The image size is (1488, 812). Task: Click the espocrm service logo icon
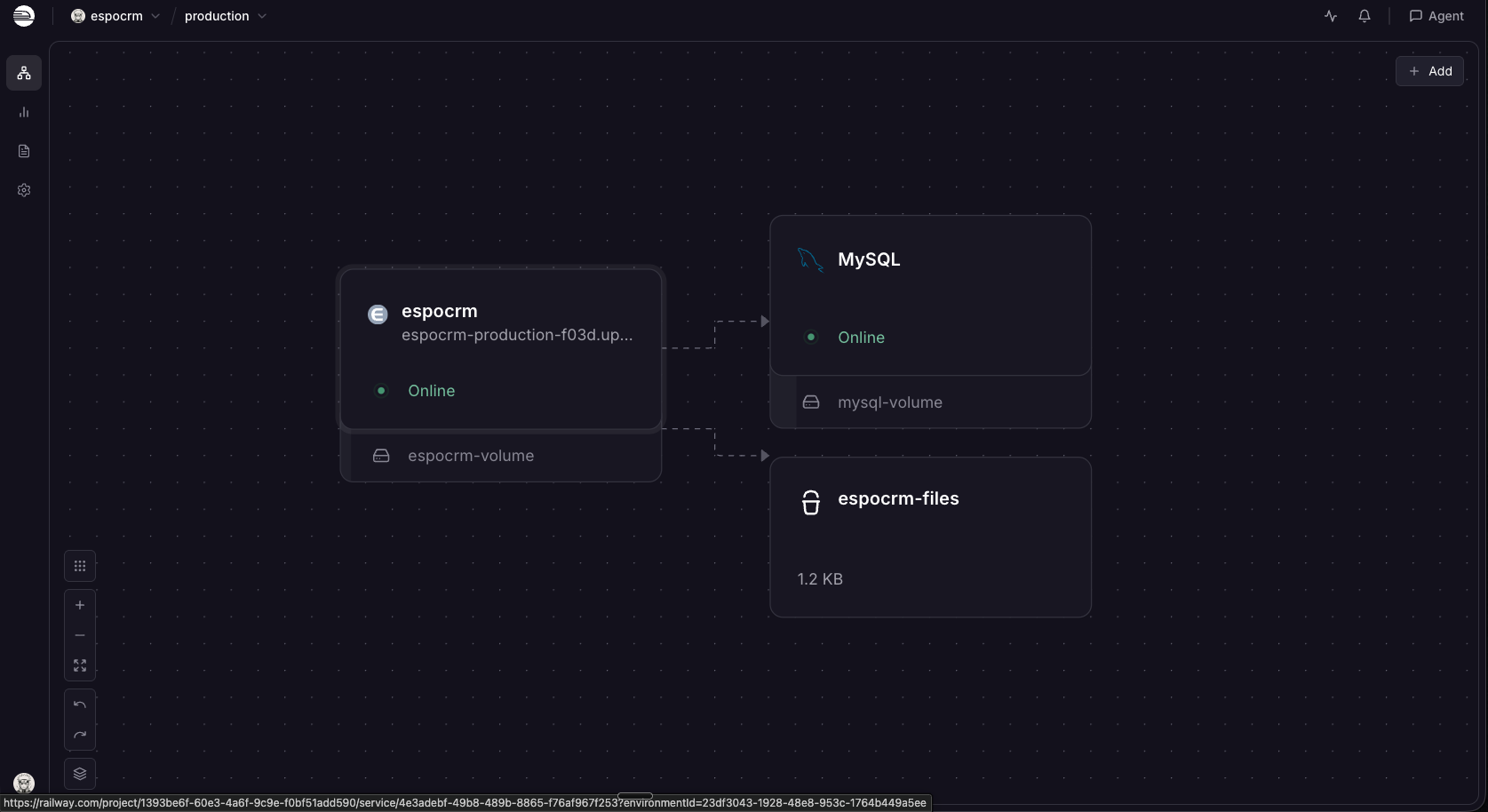(378, 314)
